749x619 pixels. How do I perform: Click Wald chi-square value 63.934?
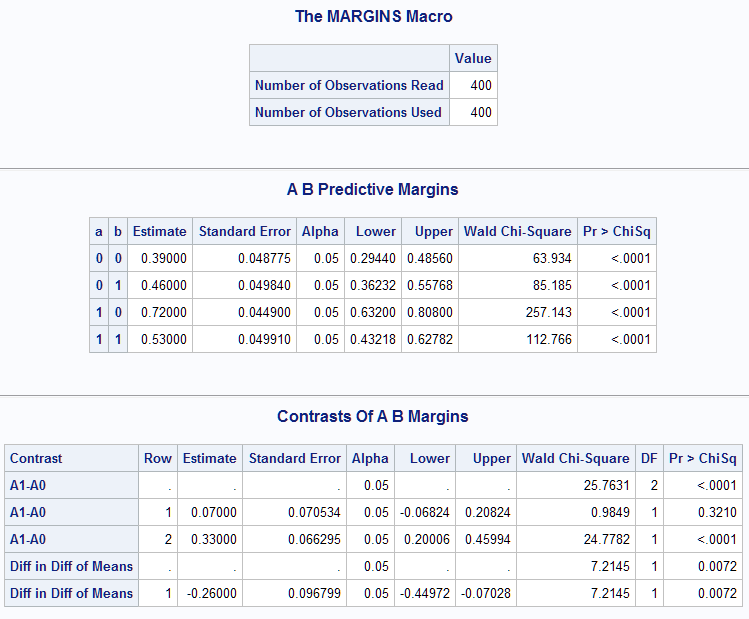(x=552, y=258)
